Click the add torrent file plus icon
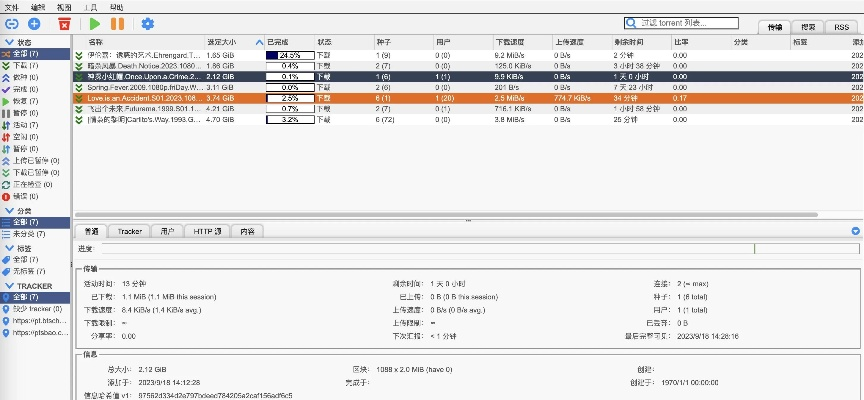Screen dimensions: 864x400 point(34,23)
